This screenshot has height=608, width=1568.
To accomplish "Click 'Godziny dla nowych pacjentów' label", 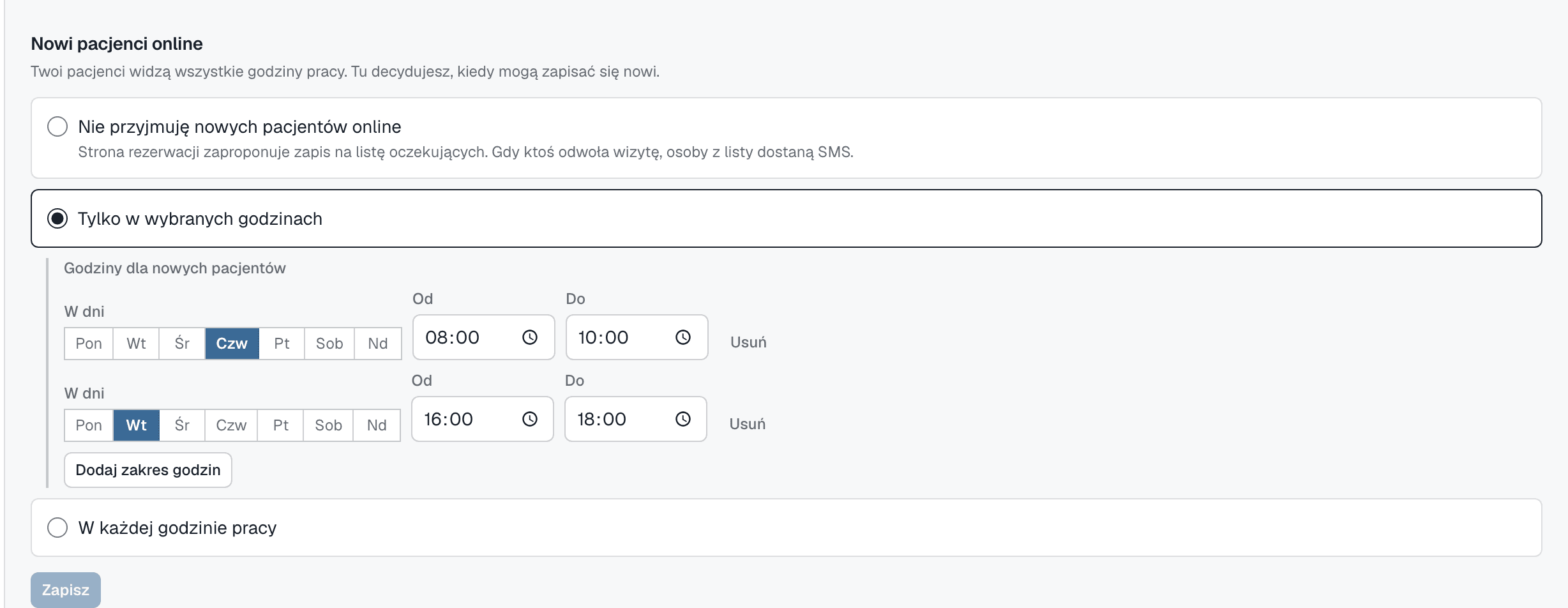I will pyautogui.click(x=174, y=268).
